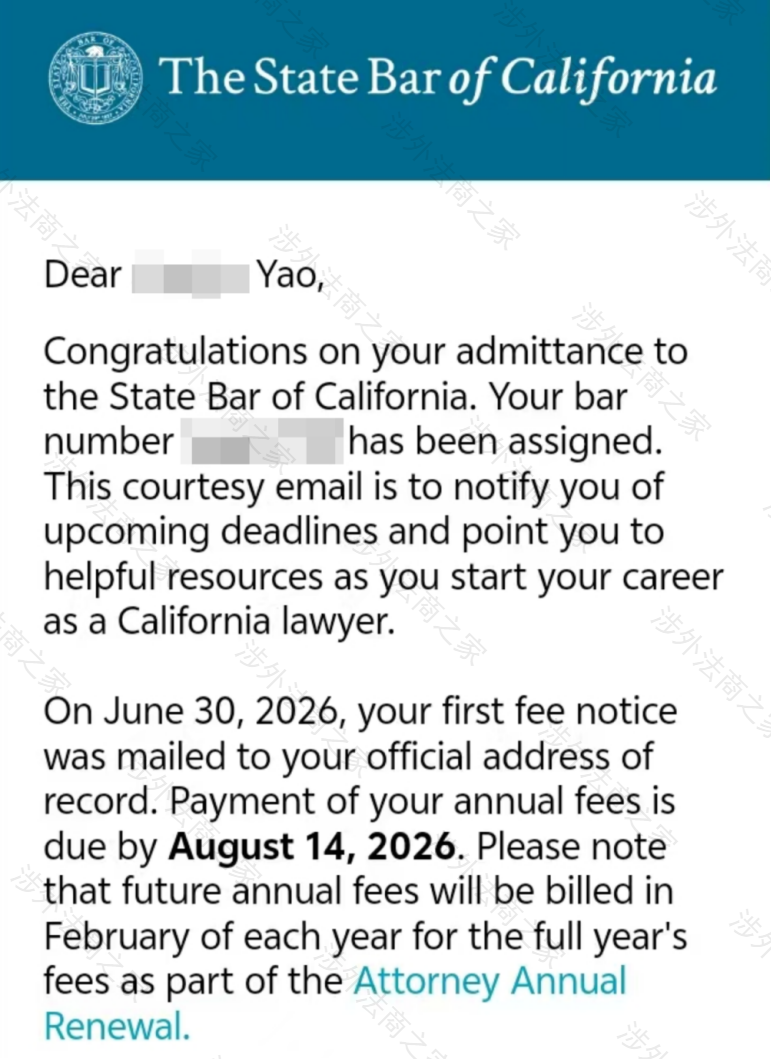The image size is (771, 1059).
Task: Click the "upcoming deadlines" phrase
Action: (x=211, y=532)
